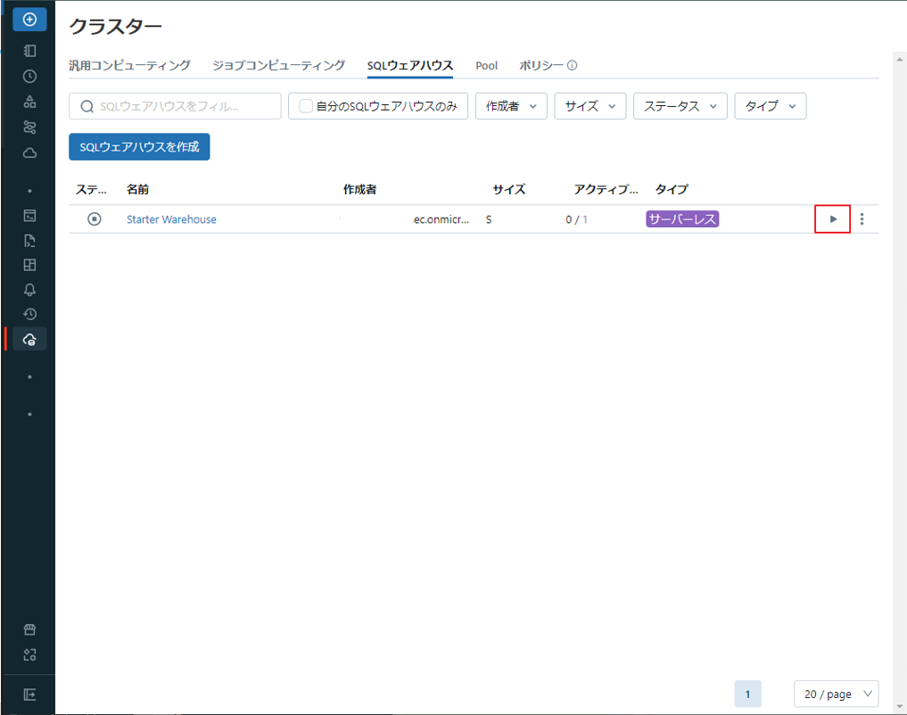Open Marketplace storefront icon
The image size is (907, 715).
(x=30, y=630)
